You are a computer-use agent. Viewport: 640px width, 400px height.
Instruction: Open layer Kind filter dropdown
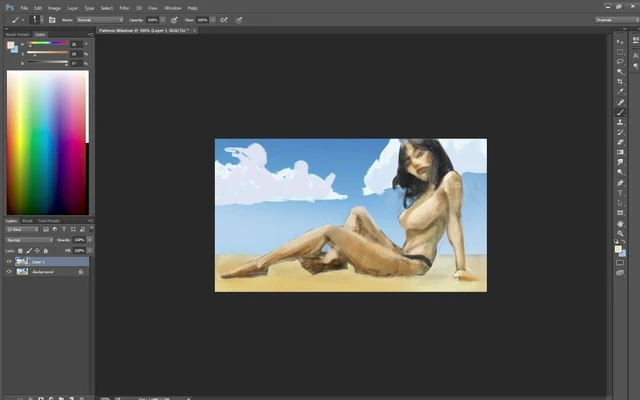[x=22, y=229]
